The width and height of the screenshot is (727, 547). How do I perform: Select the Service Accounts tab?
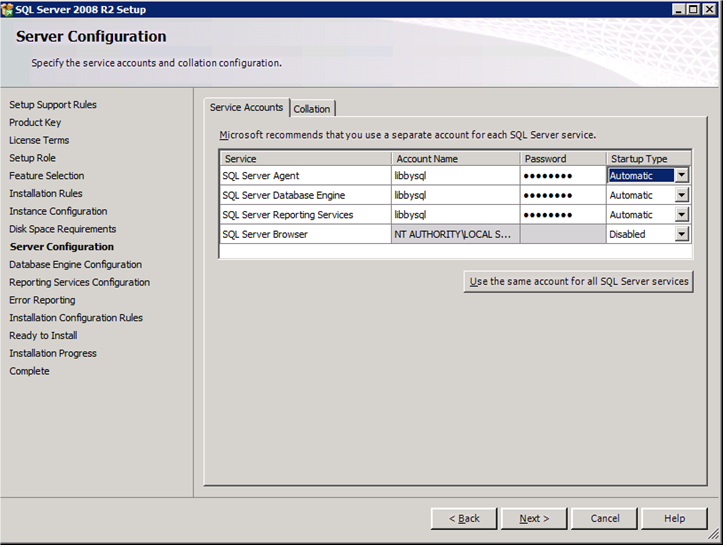pos(246,108)
